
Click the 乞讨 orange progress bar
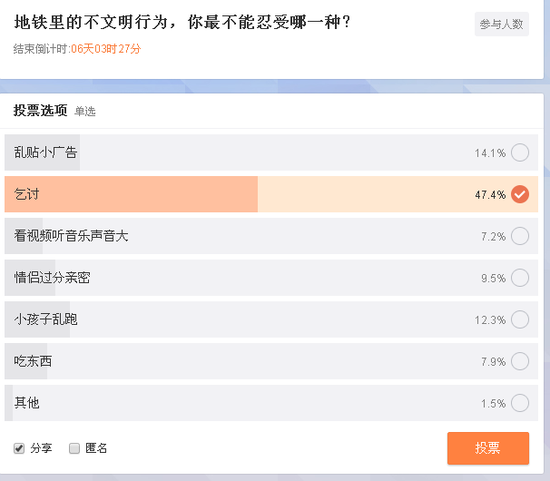[x=131, y=194]
